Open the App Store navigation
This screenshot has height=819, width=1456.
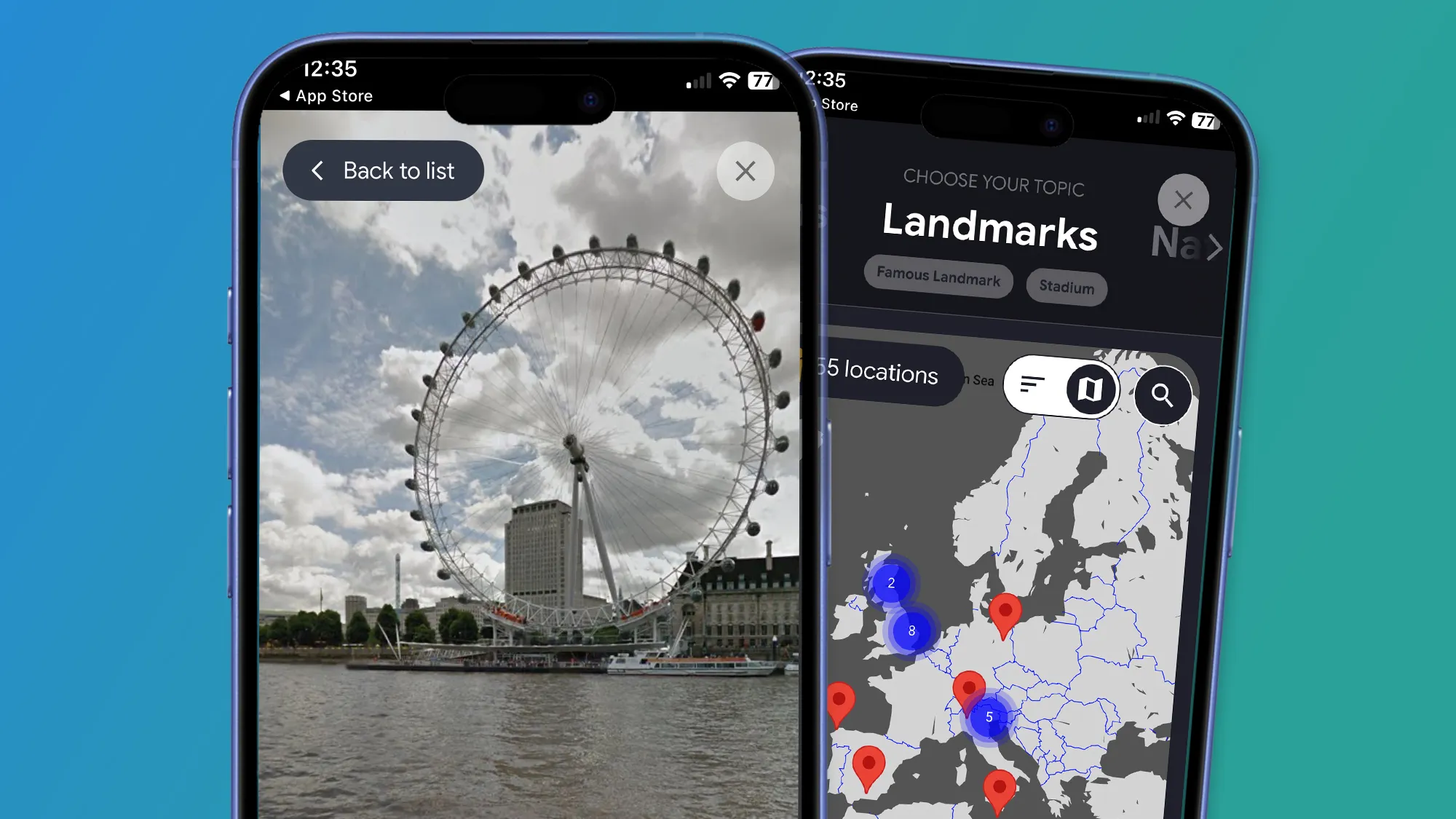(x=327, y=95)
